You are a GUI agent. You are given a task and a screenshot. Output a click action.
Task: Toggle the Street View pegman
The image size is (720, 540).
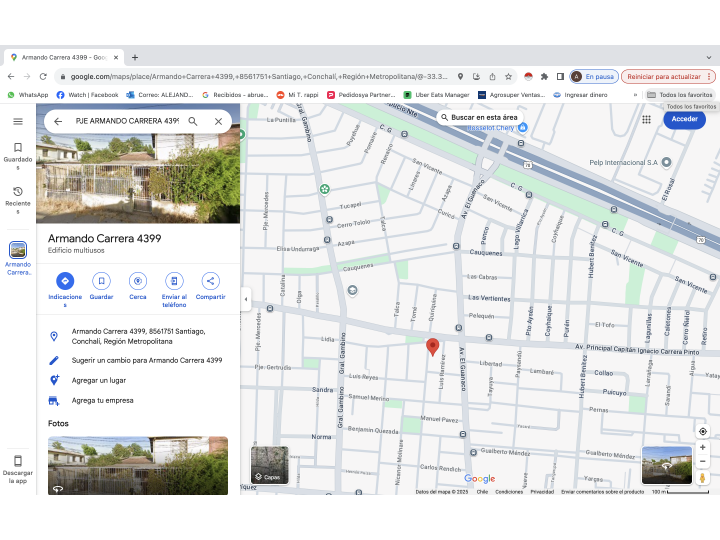point(703,477)
